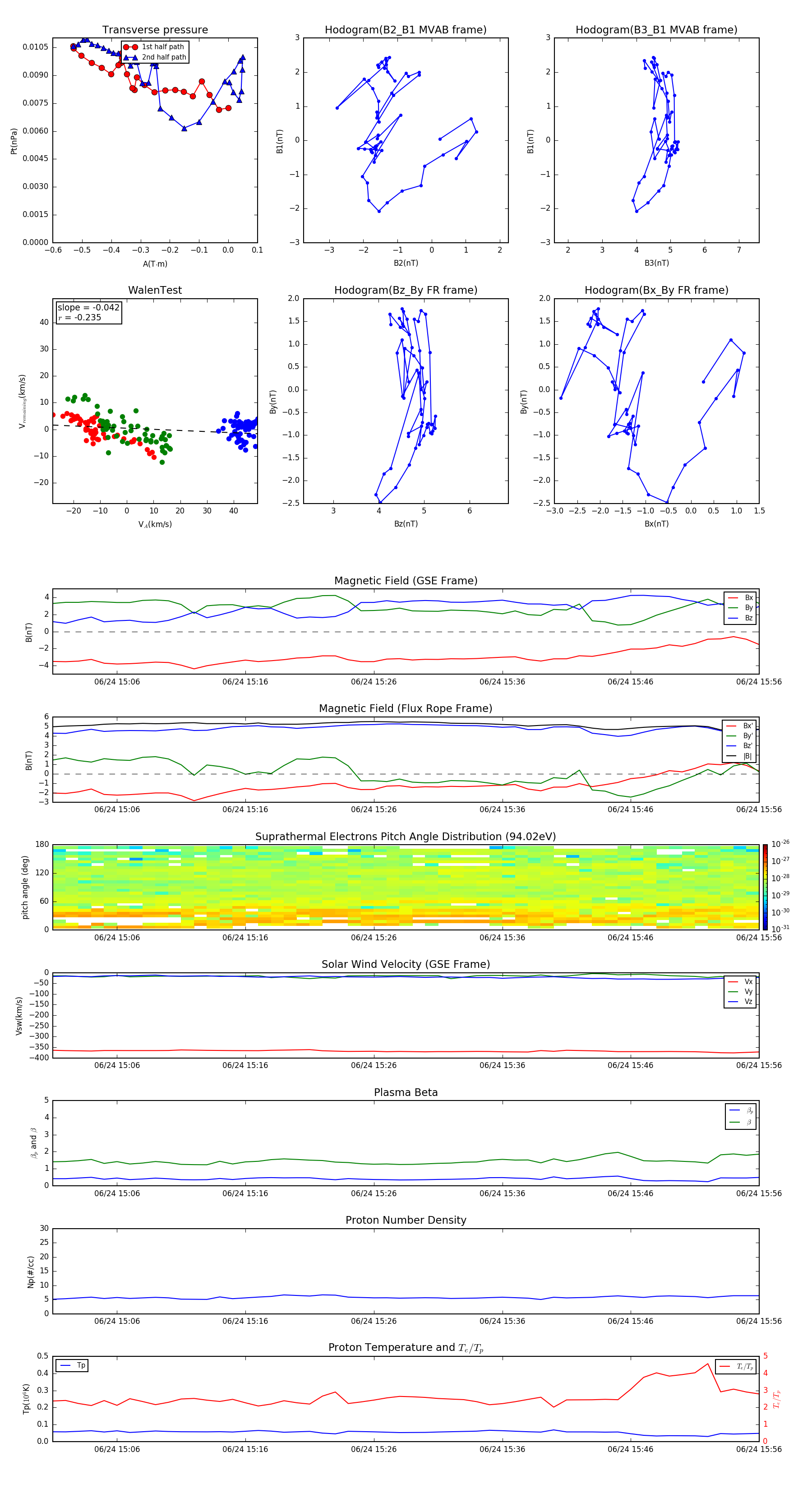
Task: Select "Bz" in GSE magnetic field legend
Action: pos(740,618)
